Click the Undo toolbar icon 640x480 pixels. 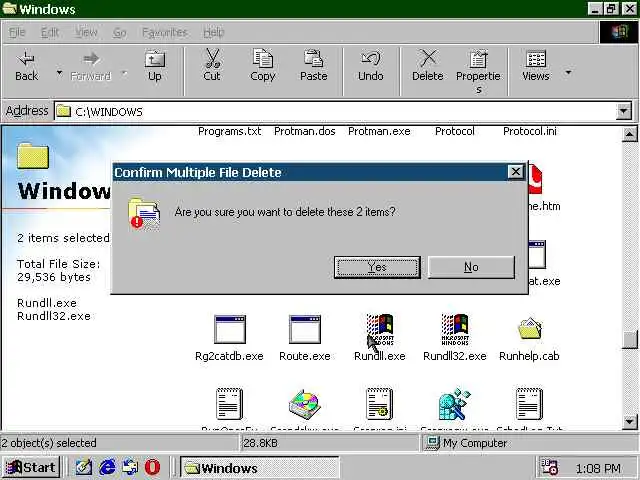pyautogui.click(x=371, y=58)
